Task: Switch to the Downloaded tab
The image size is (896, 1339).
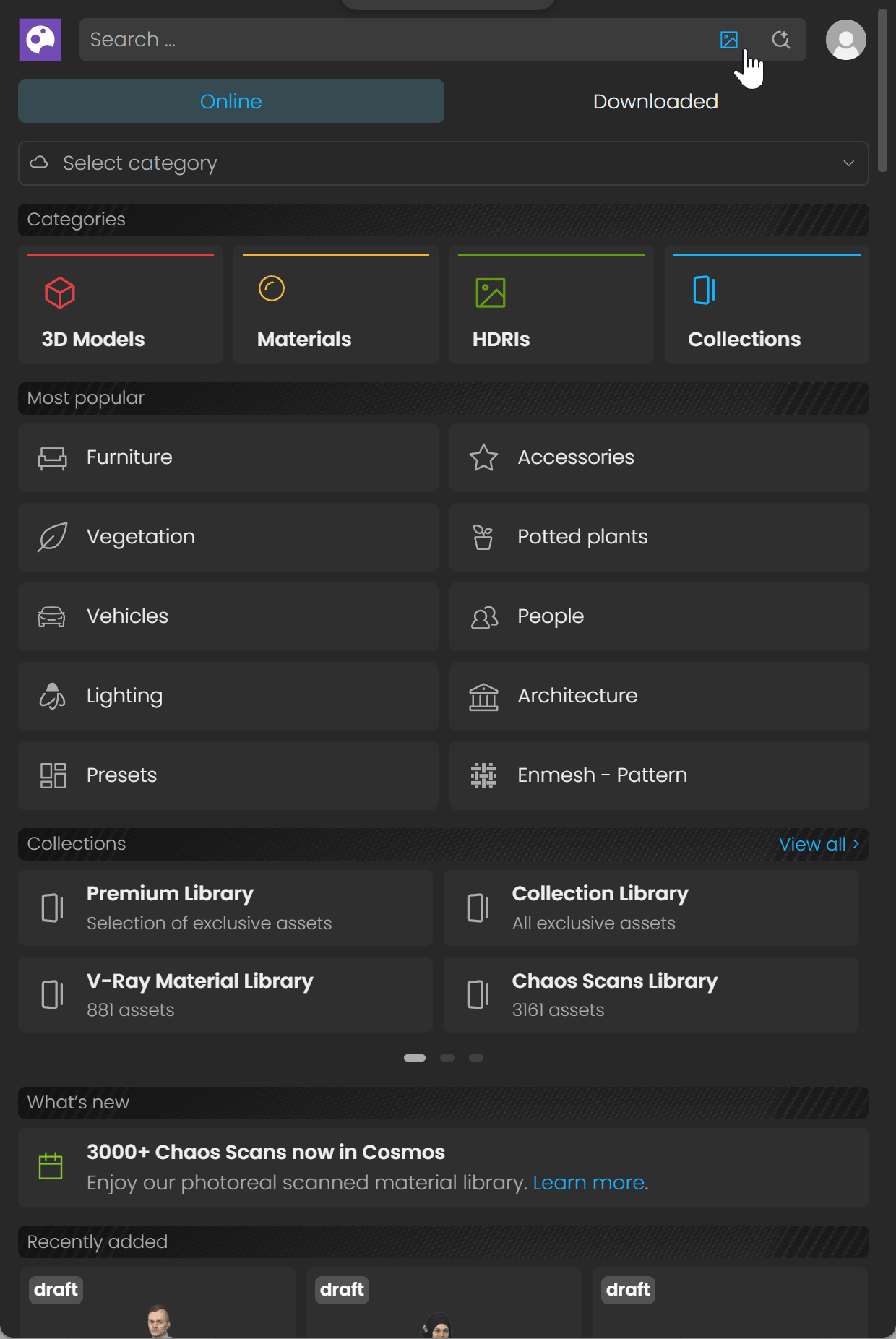Action: [655, 101]
